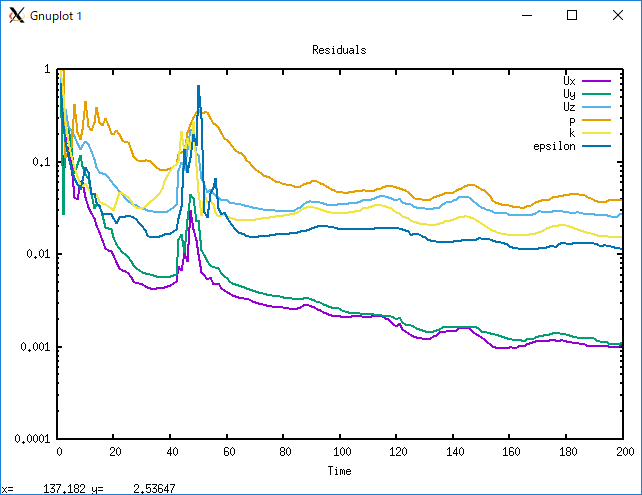Click the mouse coordinate readout in status bar

click(88, 489)
